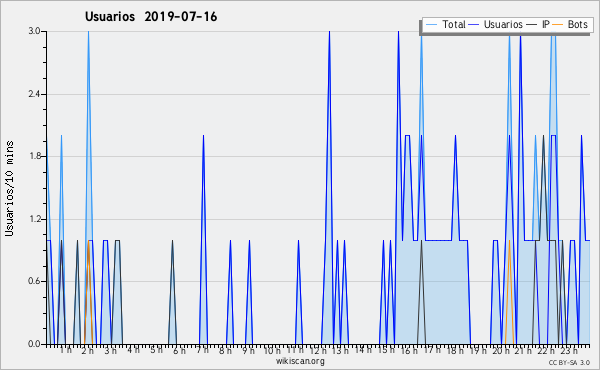Viewport: 600px width, 370px height.
Task: Click the dark blue Usuarios legend line
Action: click(474, 25)
